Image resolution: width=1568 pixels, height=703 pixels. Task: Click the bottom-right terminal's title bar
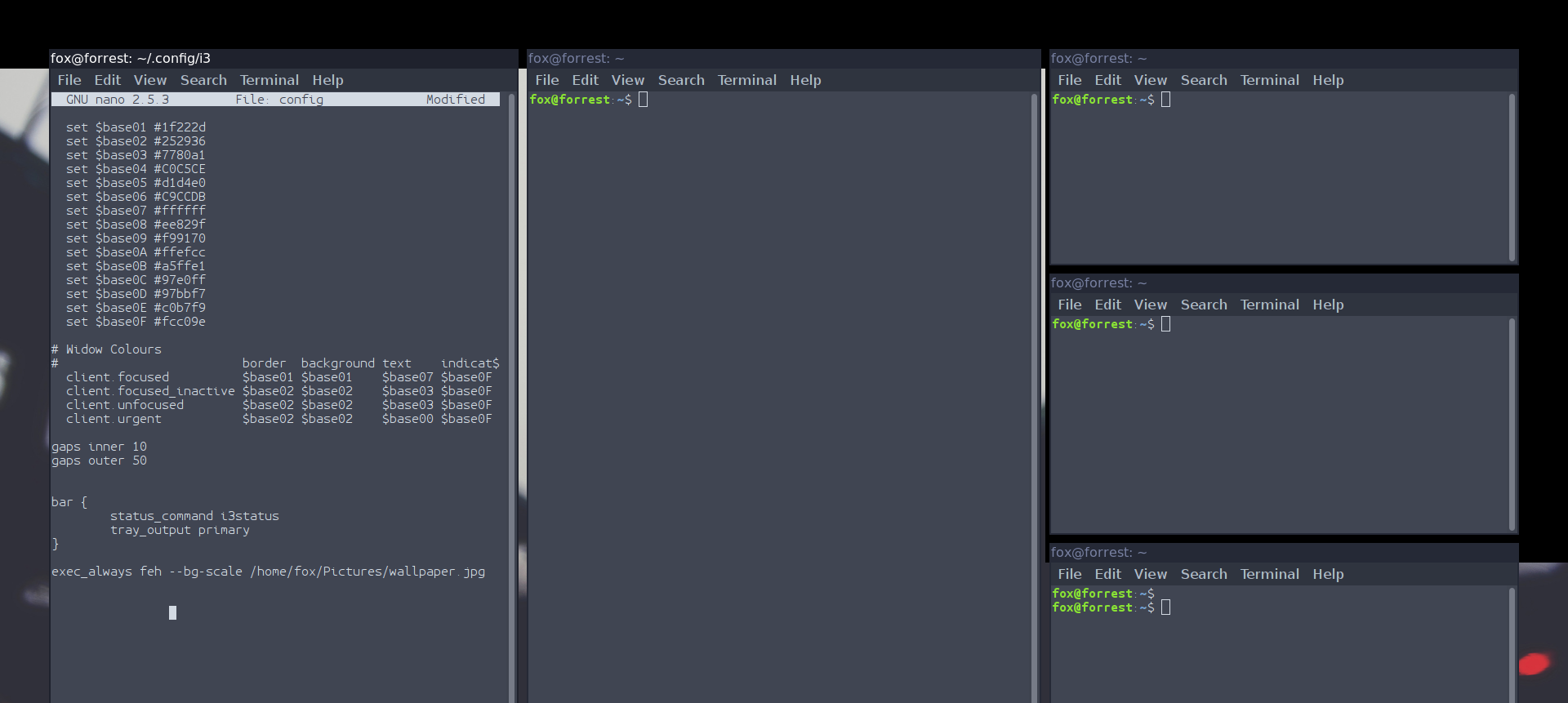[x=1284, y=552]
